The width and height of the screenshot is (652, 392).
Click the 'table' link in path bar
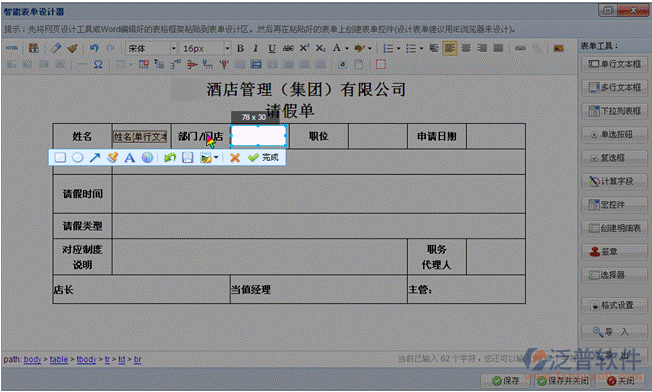pyautogui.click(x=59, y=359)
